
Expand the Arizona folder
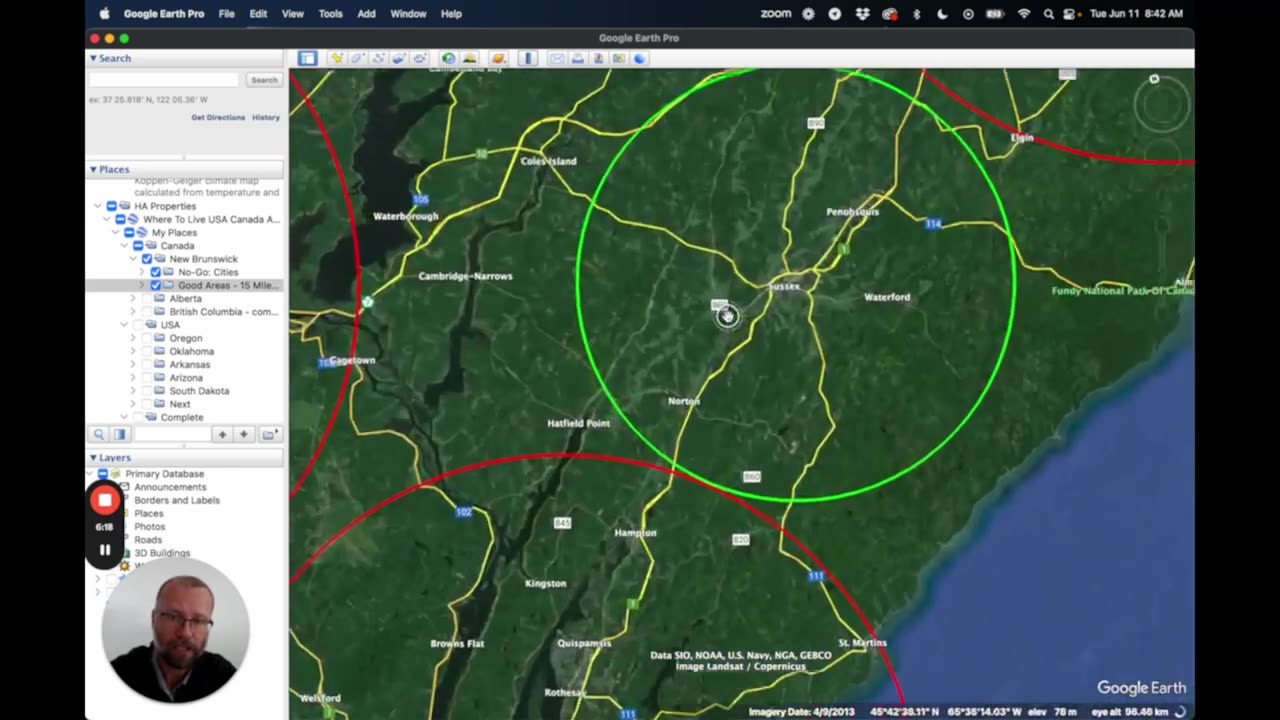133,378
